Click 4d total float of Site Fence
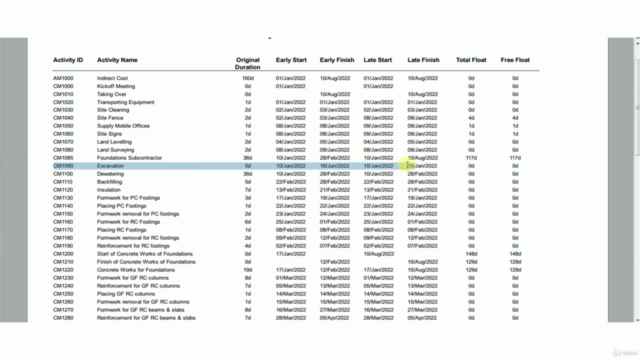This screenshot has height=360, width=640. [x=471, y=118]
